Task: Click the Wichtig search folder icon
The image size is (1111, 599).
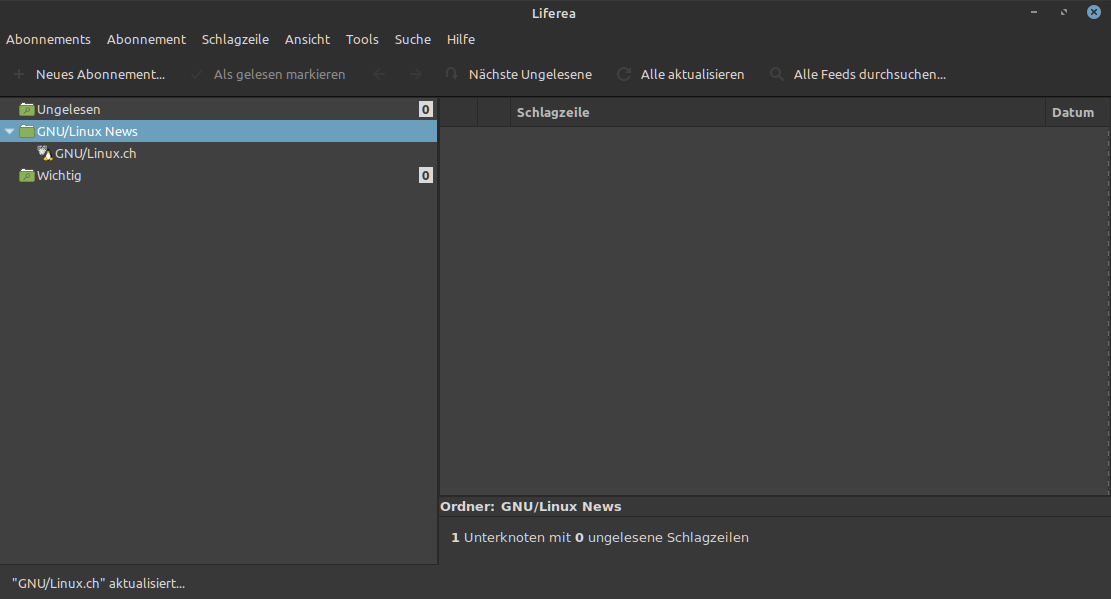Action: [x=27, y=175]
